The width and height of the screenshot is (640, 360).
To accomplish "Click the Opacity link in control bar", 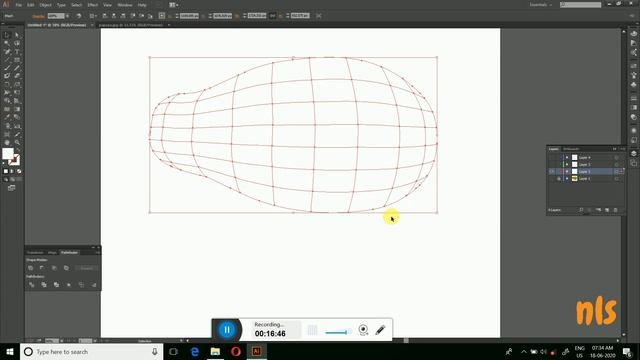I will 38,16.
